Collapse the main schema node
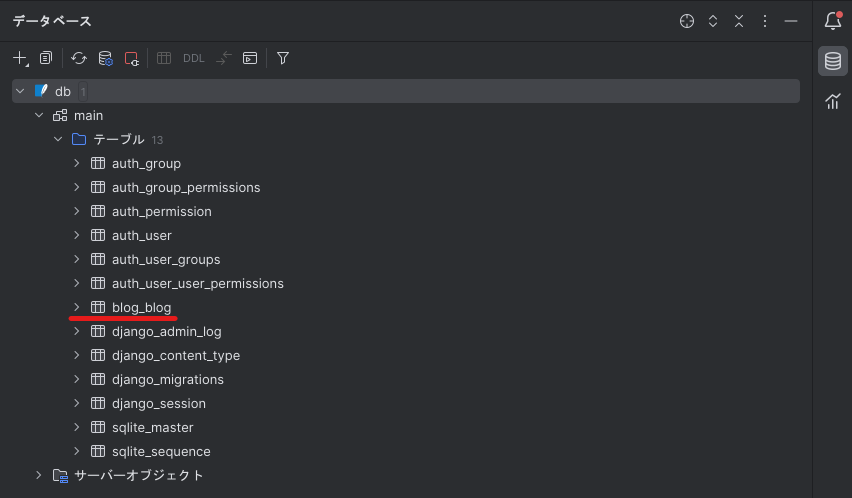 tap(39, 116)
